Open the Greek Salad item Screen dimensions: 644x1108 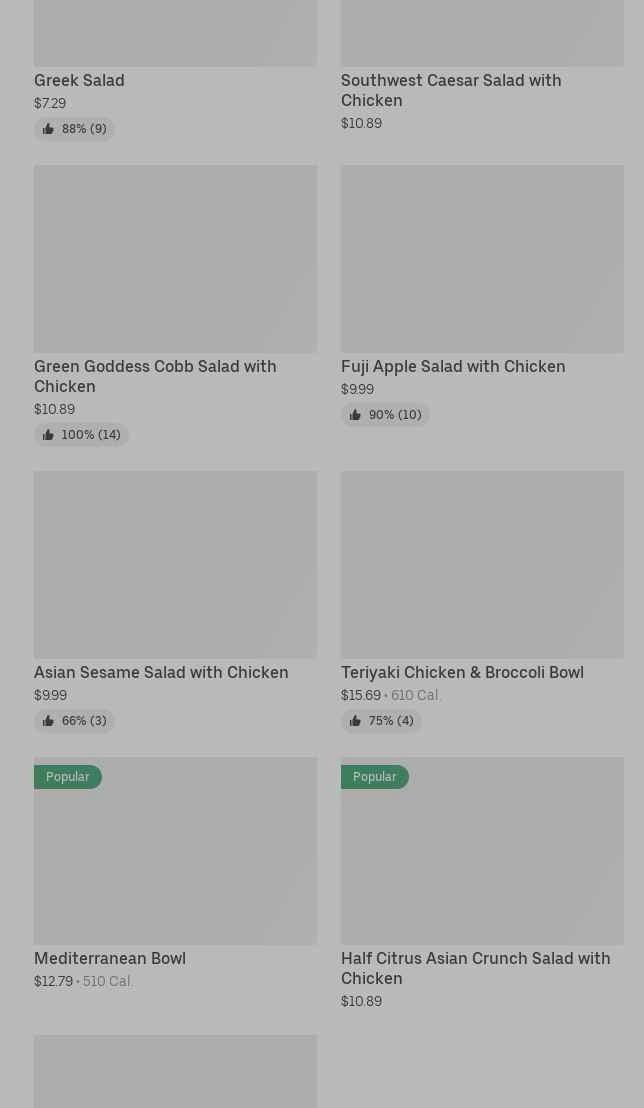pyautogui.click(x=79, y=80)
